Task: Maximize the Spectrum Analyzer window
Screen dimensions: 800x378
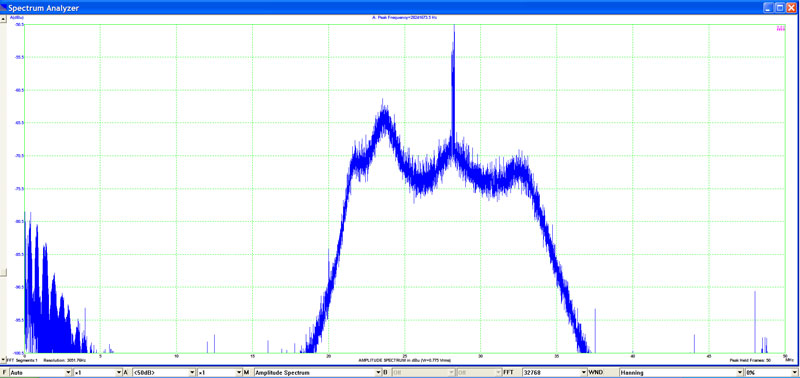Action: coord(781,8)
